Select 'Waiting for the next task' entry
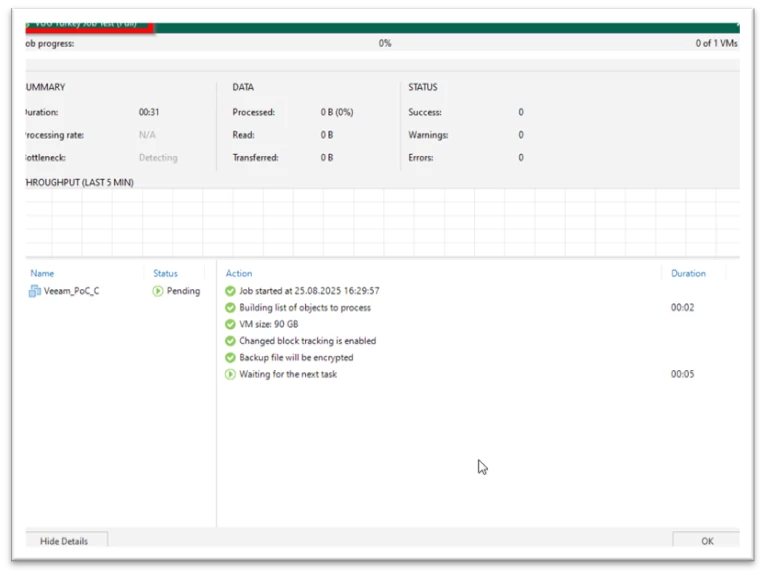 (x=288, y=374)
